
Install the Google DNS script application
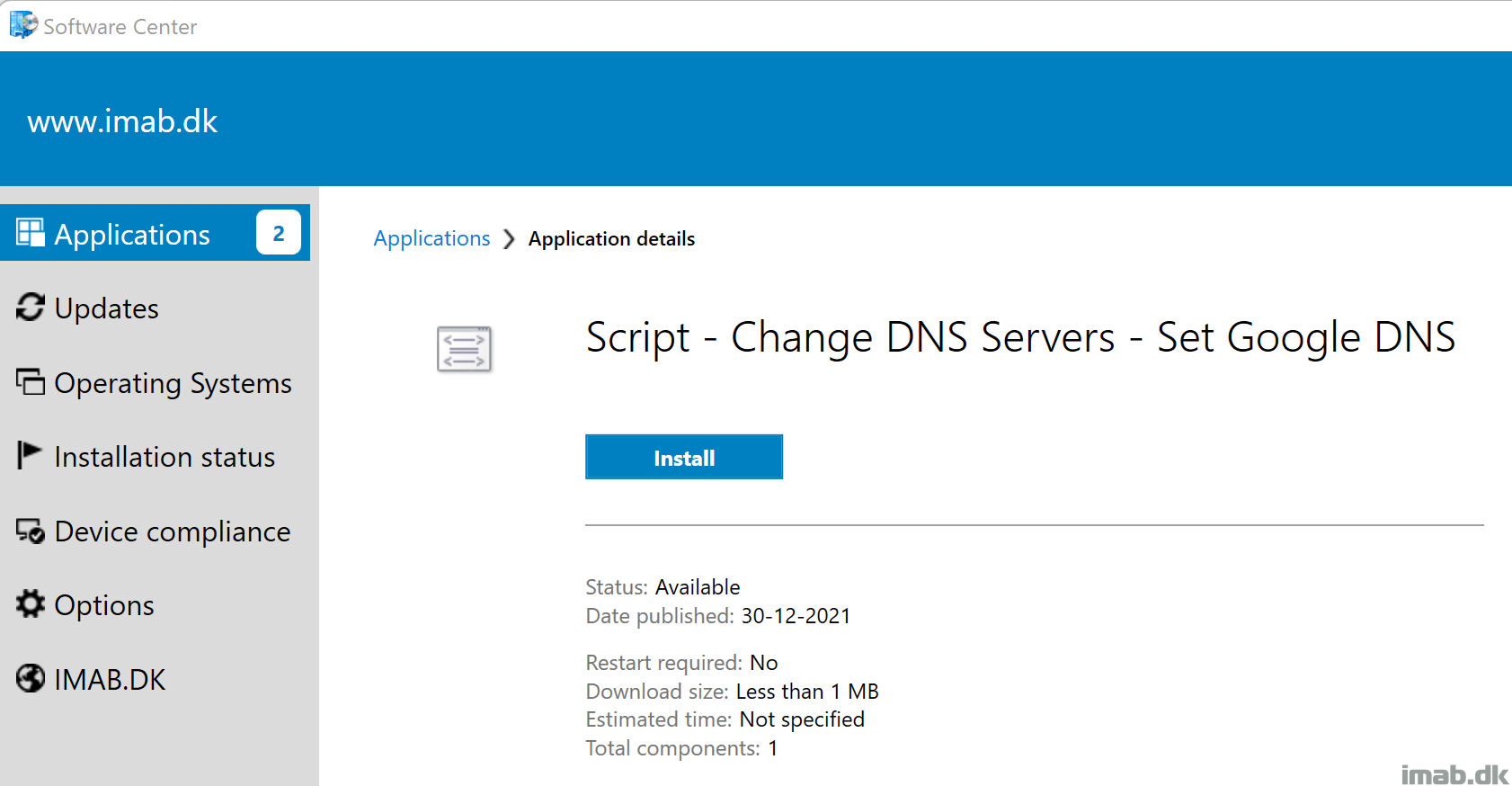[684, 457]
